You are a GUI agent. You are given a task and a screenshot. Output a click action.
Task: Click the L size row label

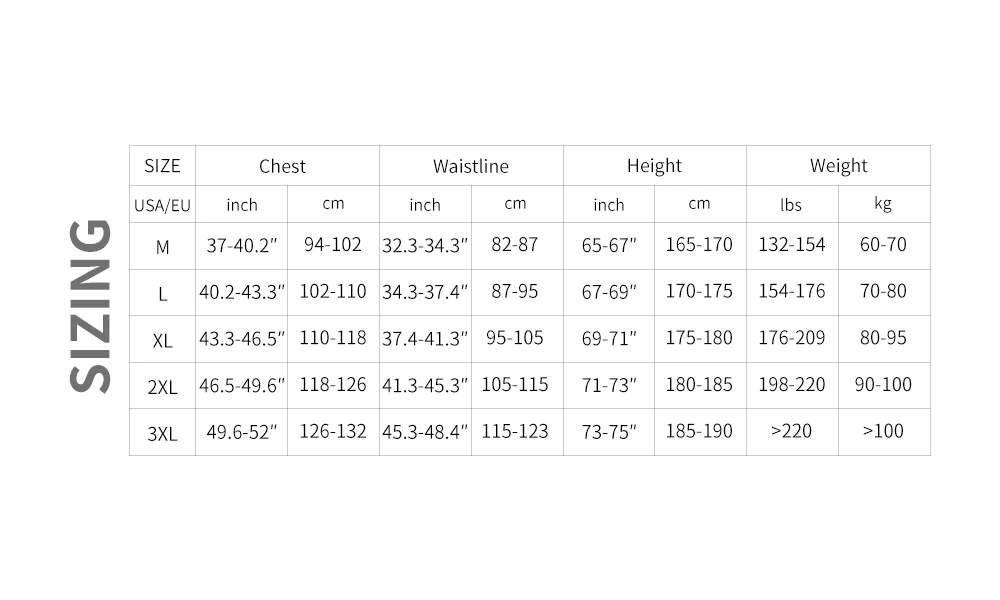click(x=162, y=293)
